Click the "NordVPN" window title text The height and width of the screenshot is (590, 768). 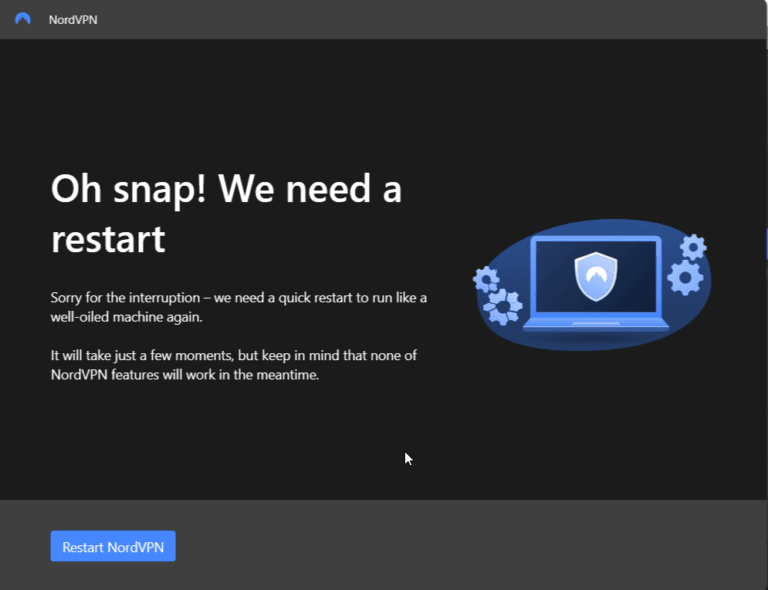click(73, 20)
